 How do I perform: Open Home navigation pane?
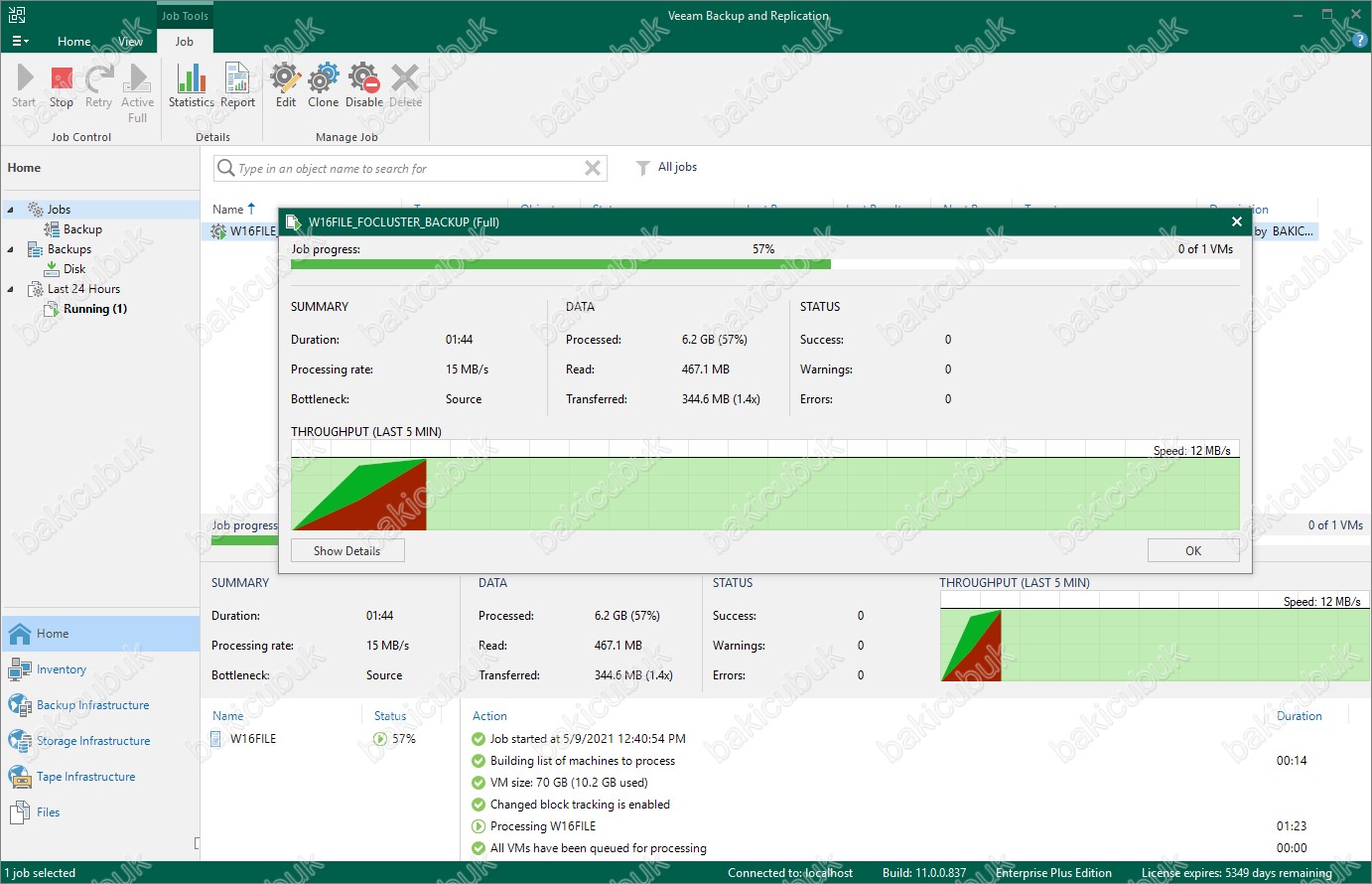100,634
